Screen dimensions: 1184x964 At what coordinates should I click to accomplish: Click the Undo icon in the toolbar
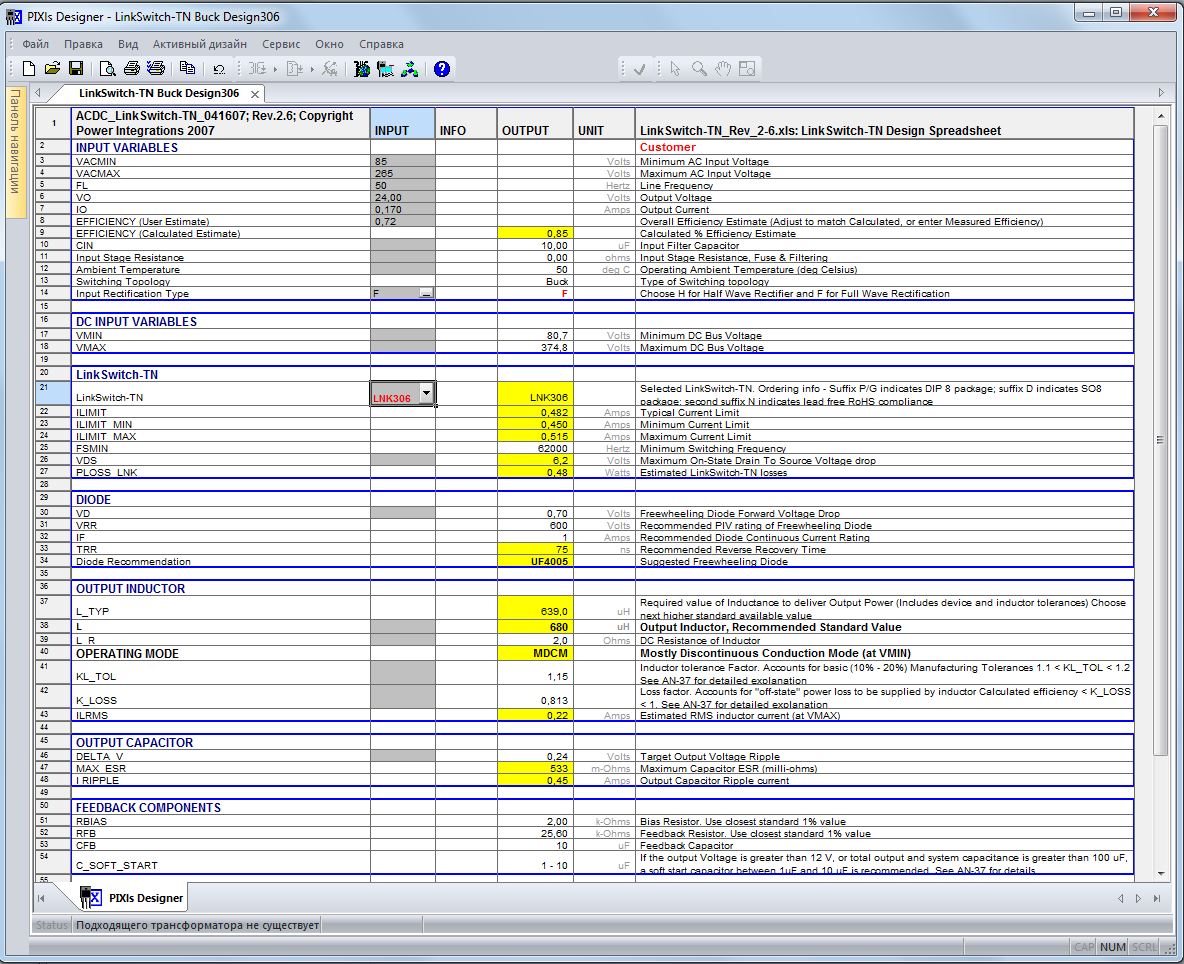pos(219,69)
